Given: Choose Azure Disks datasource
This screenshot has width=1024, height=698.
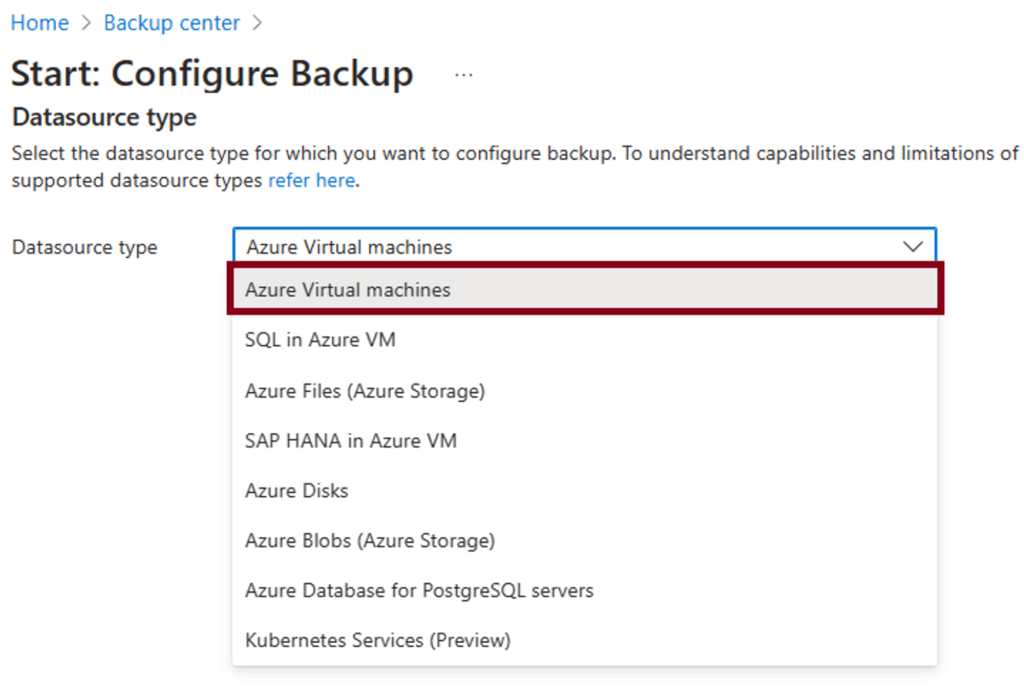Looking at the screenshot, I should tap(585, 490).
